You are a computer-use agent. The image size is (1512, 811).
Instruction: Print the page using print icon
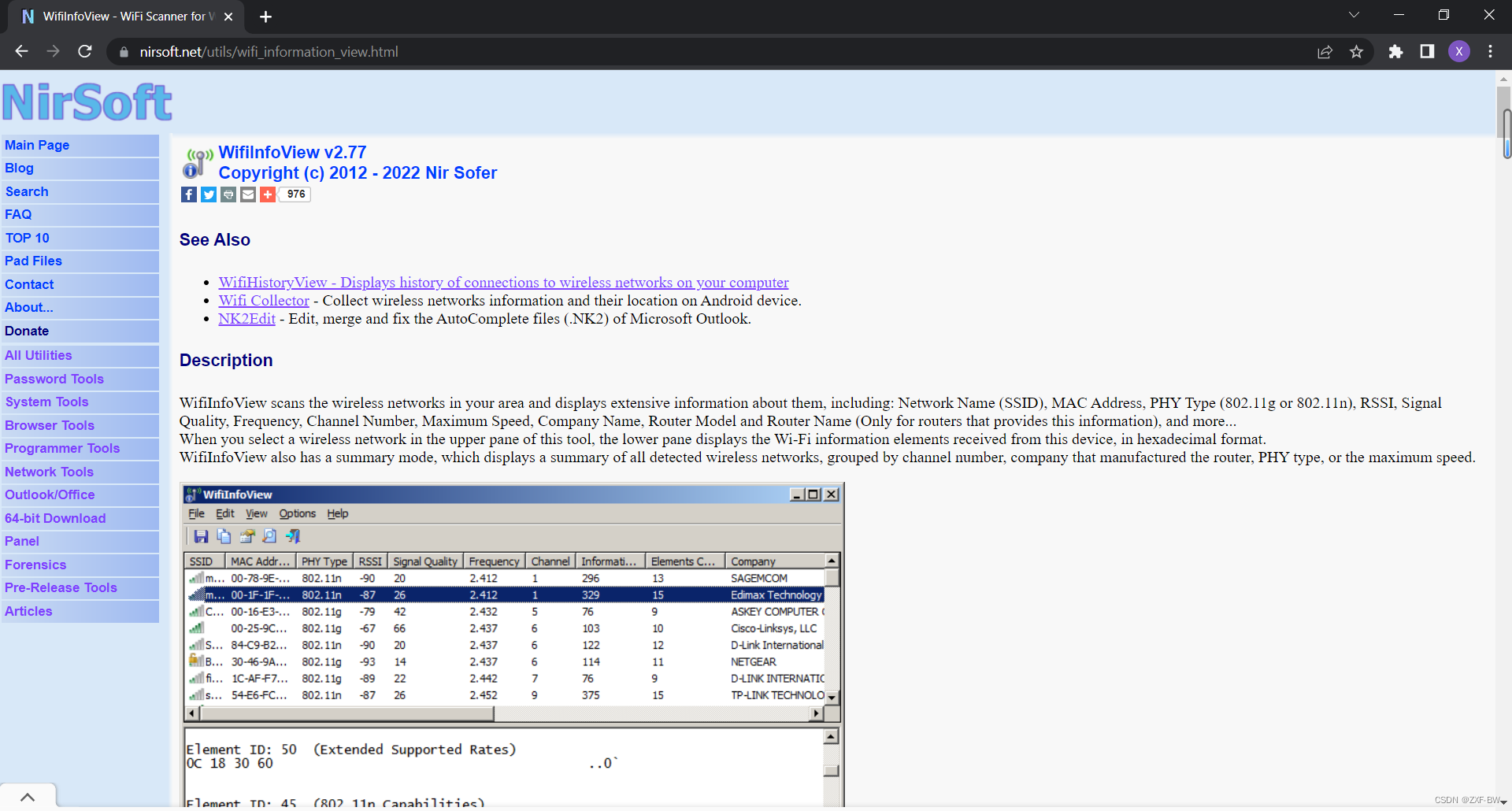pyautogui.click(x=228, y=194)
